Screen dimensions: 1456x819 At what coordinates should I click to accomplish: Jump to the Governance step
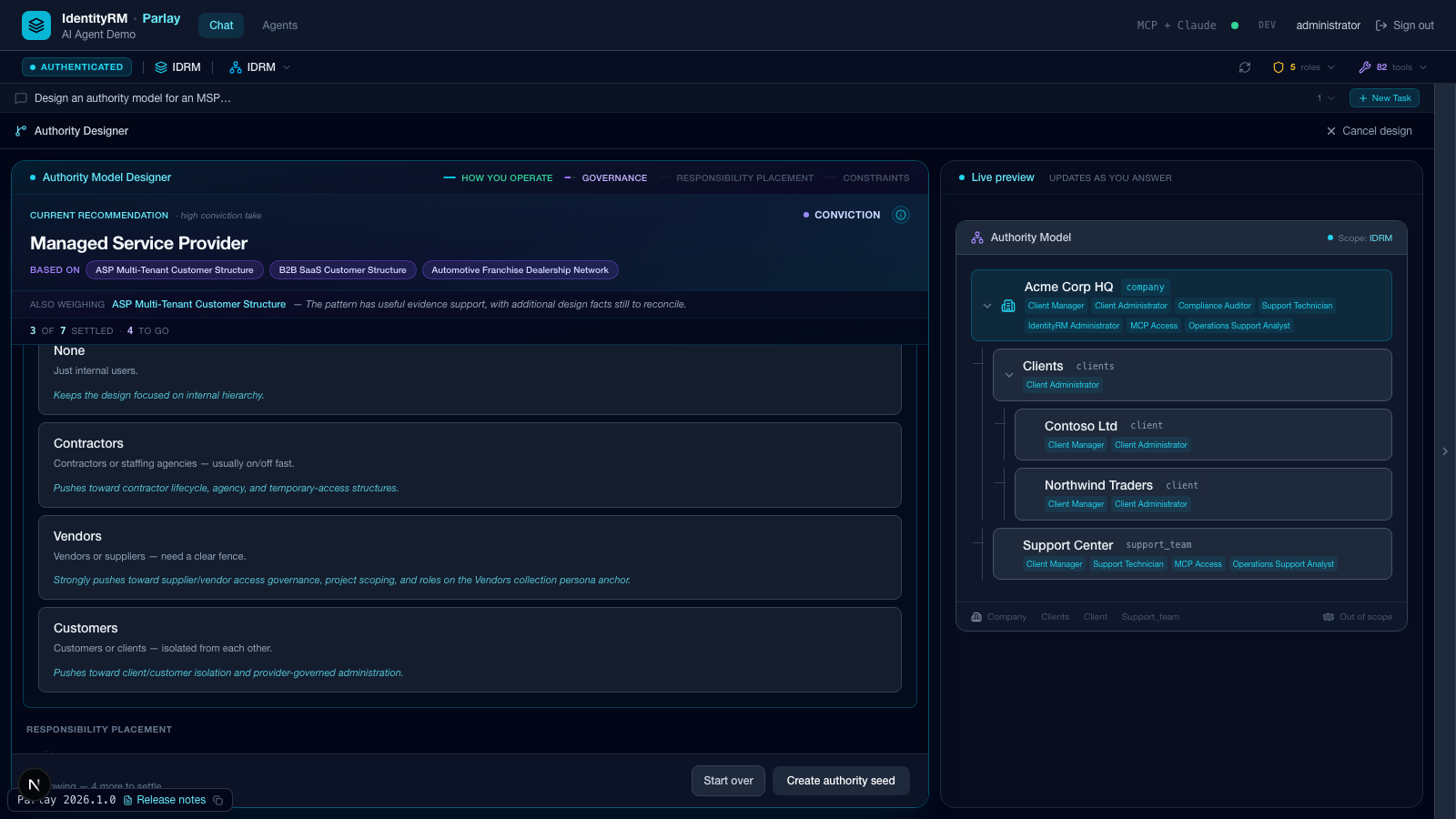[x=614, y=178]
